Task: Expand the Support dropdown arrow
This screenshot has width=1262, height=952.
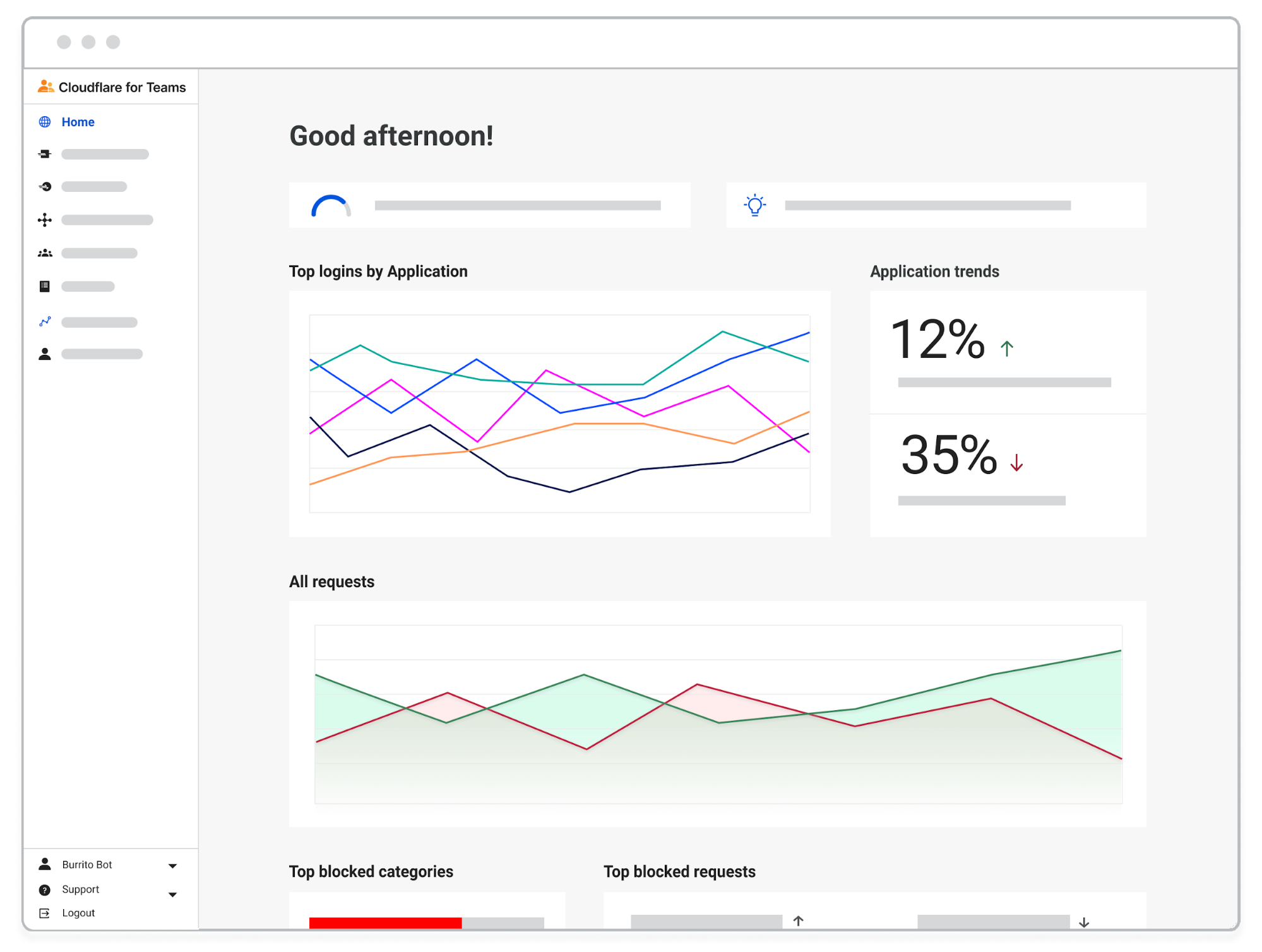Action: 172,895
